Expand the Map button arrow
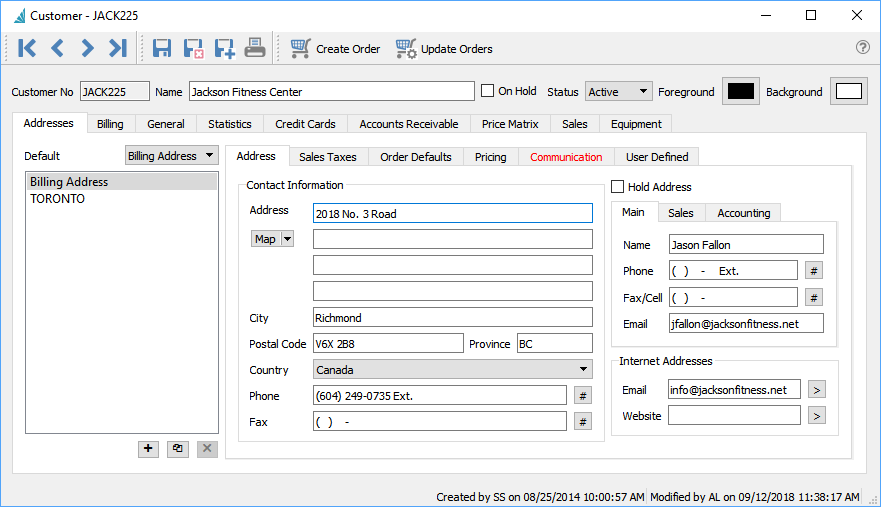 pos(288,239)
